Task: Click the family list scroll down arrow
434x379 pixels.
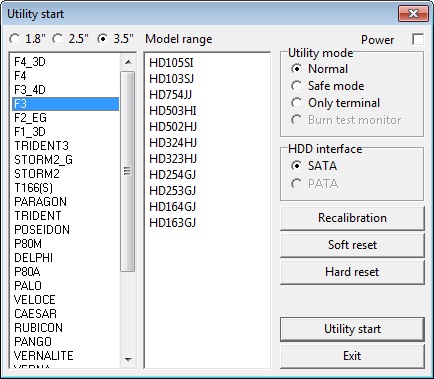Action: (128, 359)
